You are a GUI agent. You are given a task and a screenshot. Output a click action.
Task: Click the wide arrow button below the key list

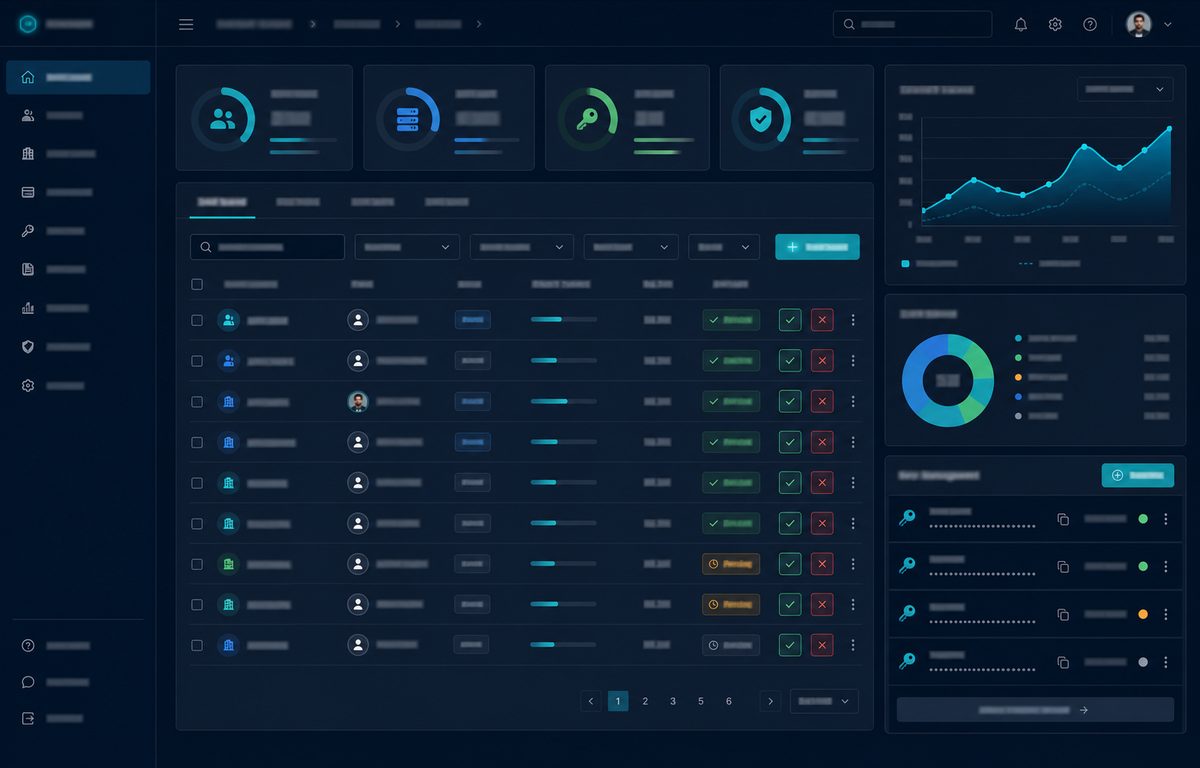(1035, 709)
